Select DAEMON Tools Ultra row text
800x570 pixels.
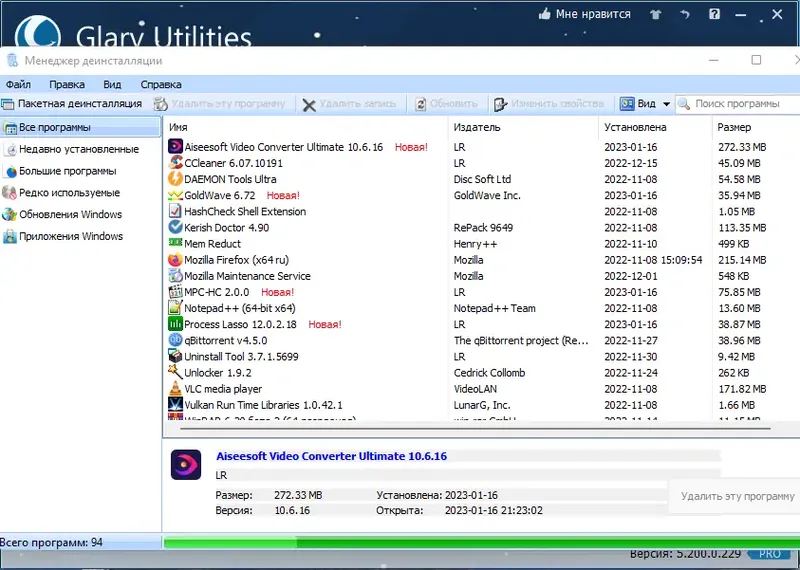230,179
